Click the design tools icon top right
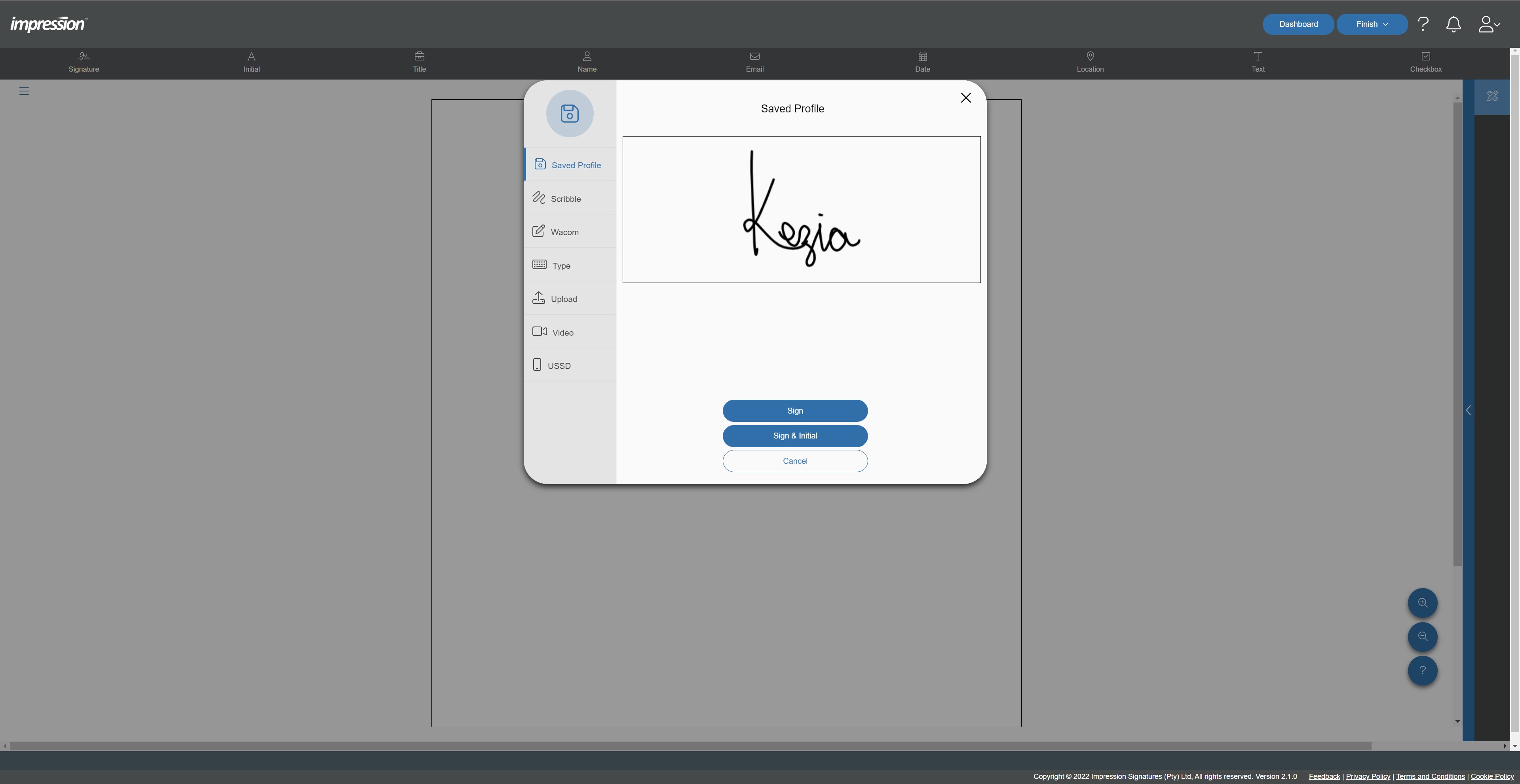Screen dimensions: 1520x784 click(x=1491, y=96)
